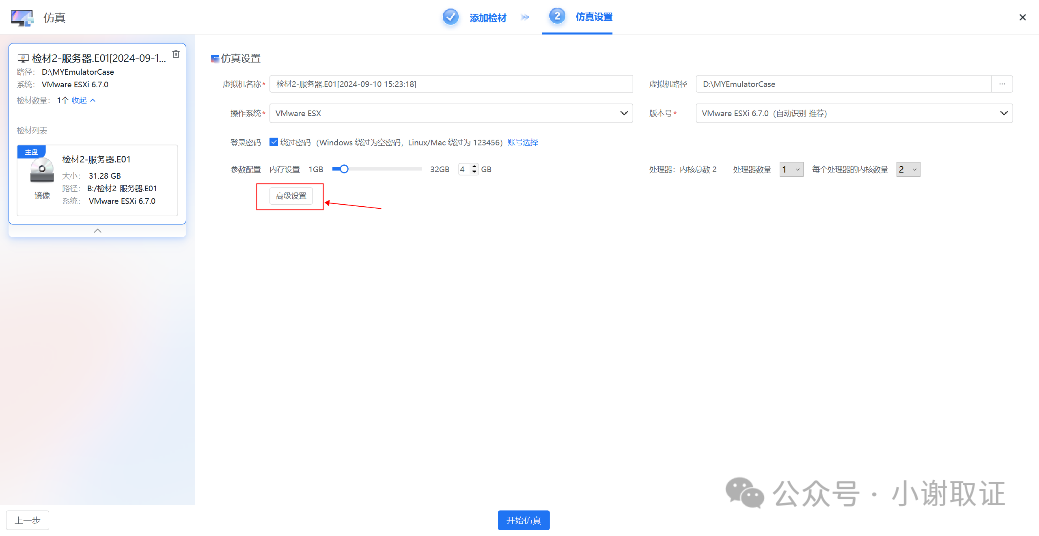Open 高级设置 advanced settings button

tap(291, 196)
